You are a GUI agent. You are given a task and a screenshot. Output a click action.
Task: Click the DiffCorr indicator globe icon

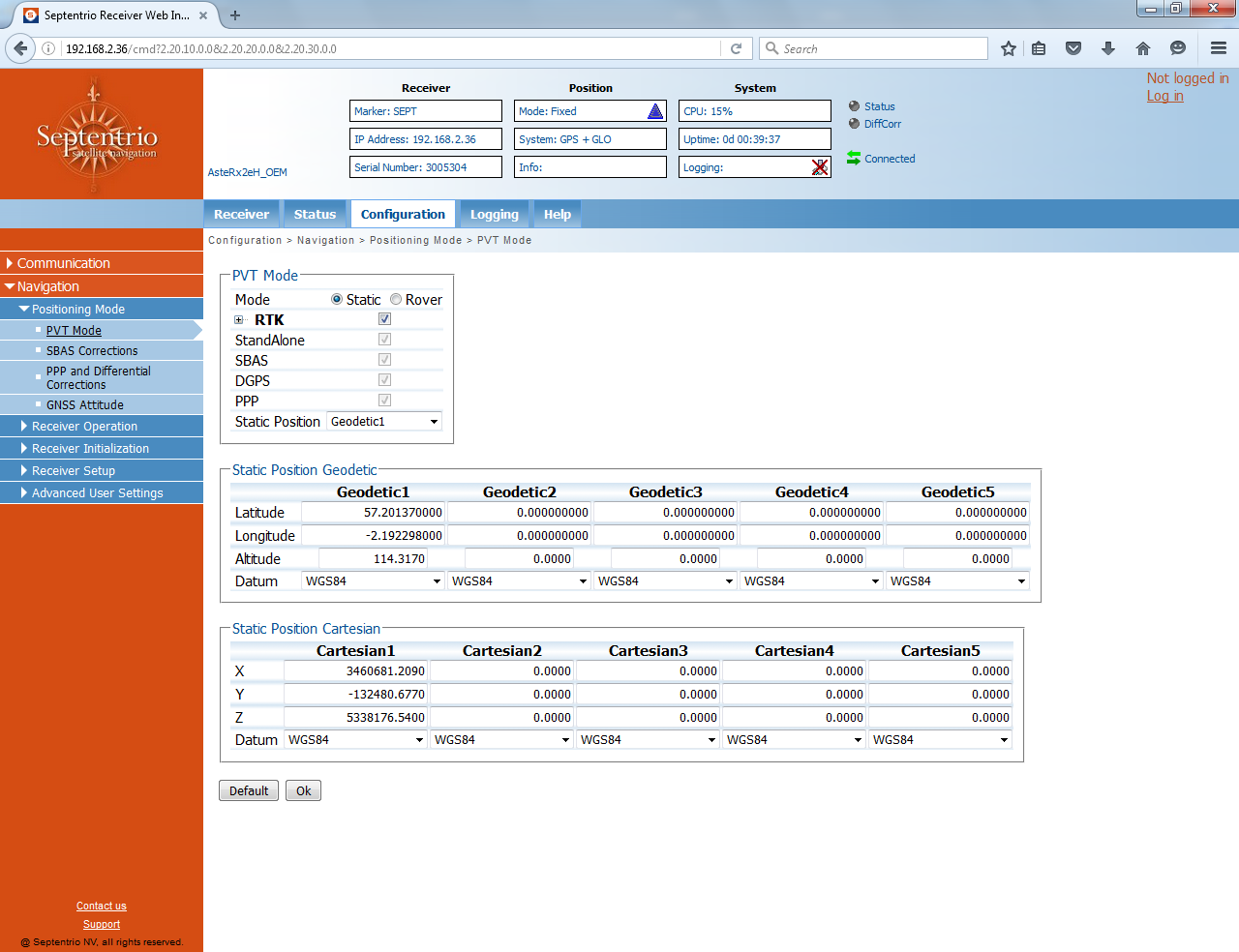(854, 124)
